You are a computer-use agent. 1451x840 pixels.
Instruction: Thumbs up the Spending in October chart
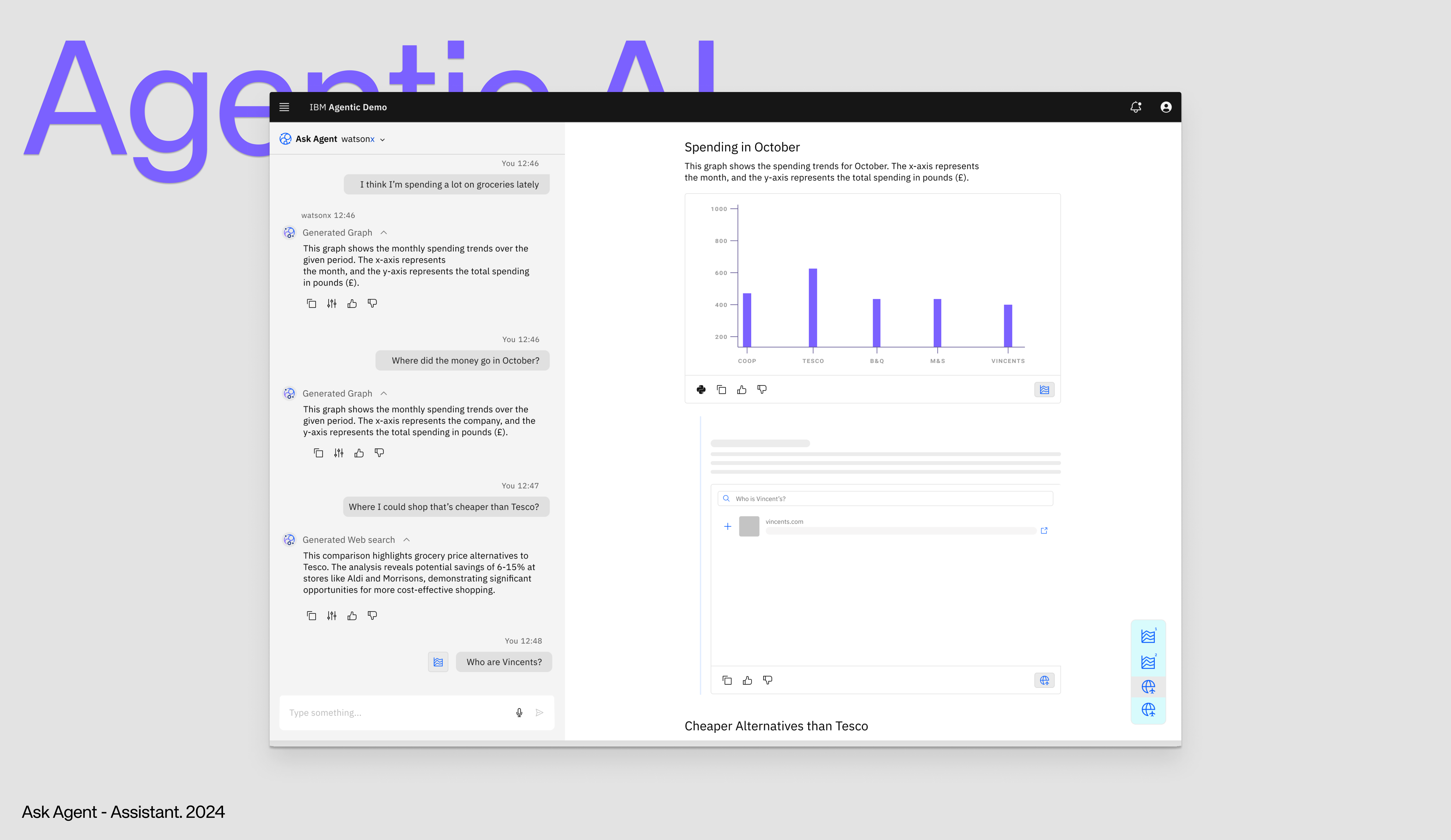[x=742, y=390]
